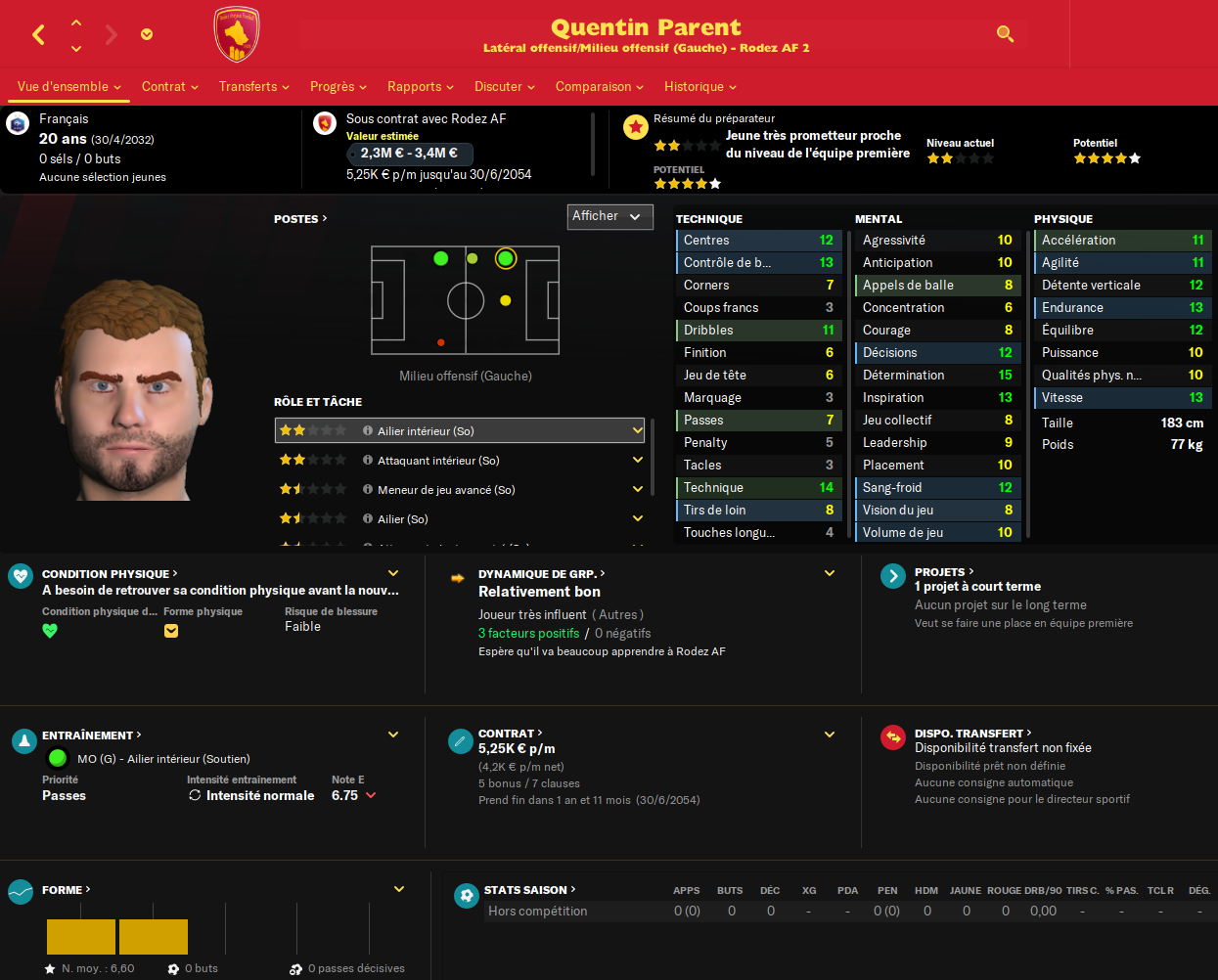Viewport: 1218px width, 980px height.
Task: Open the Comparaison menu
Action: (600, 86)
